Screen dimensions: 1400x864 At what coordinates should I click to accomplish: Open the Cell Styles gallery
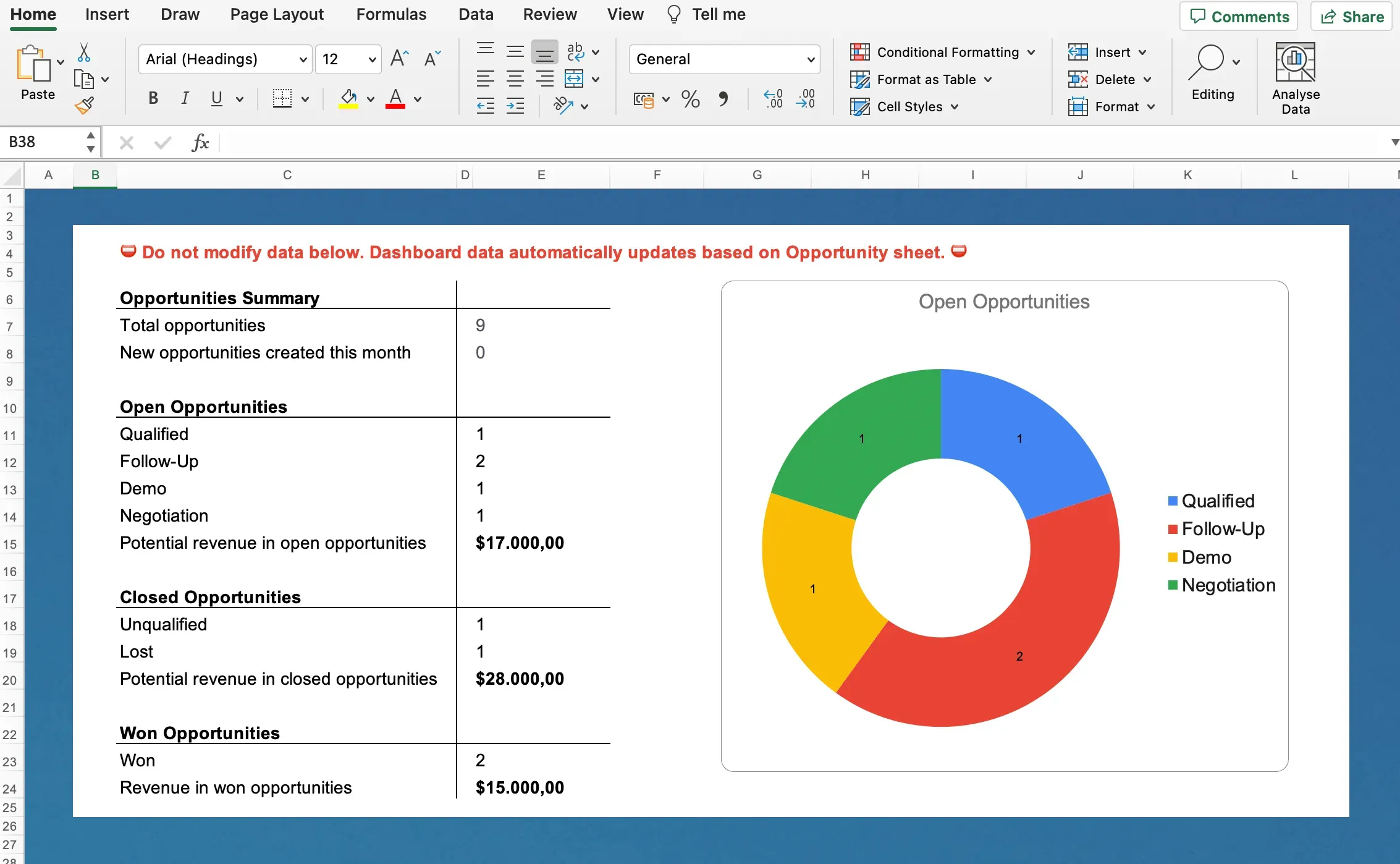pyautogui.click(x=904, y=106)
